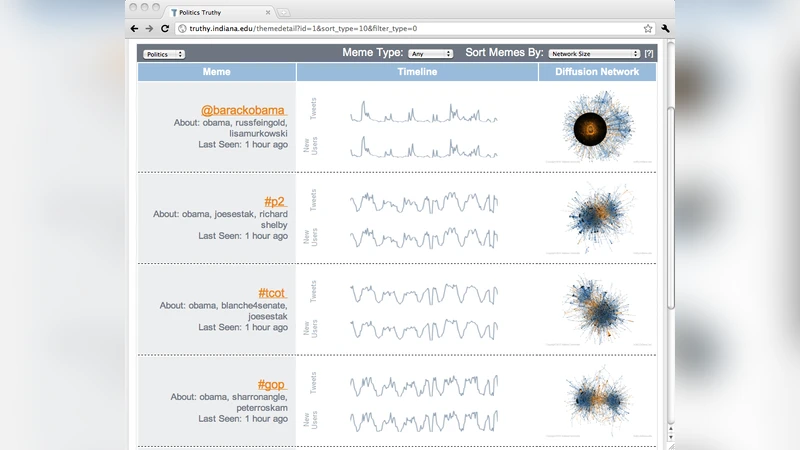Image resolution: width=800 pixels, height=450 pixels.
Task: Bookmark page with the star icon
Action: (648, 29)
